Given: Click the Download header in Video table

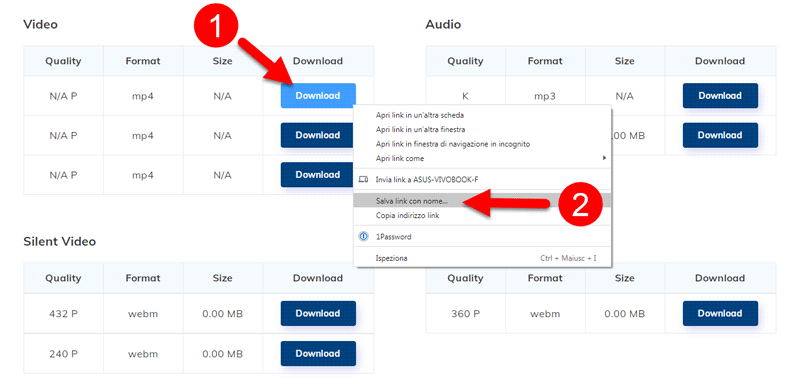Looking at the screenshot, I should [x=318, y=61].
